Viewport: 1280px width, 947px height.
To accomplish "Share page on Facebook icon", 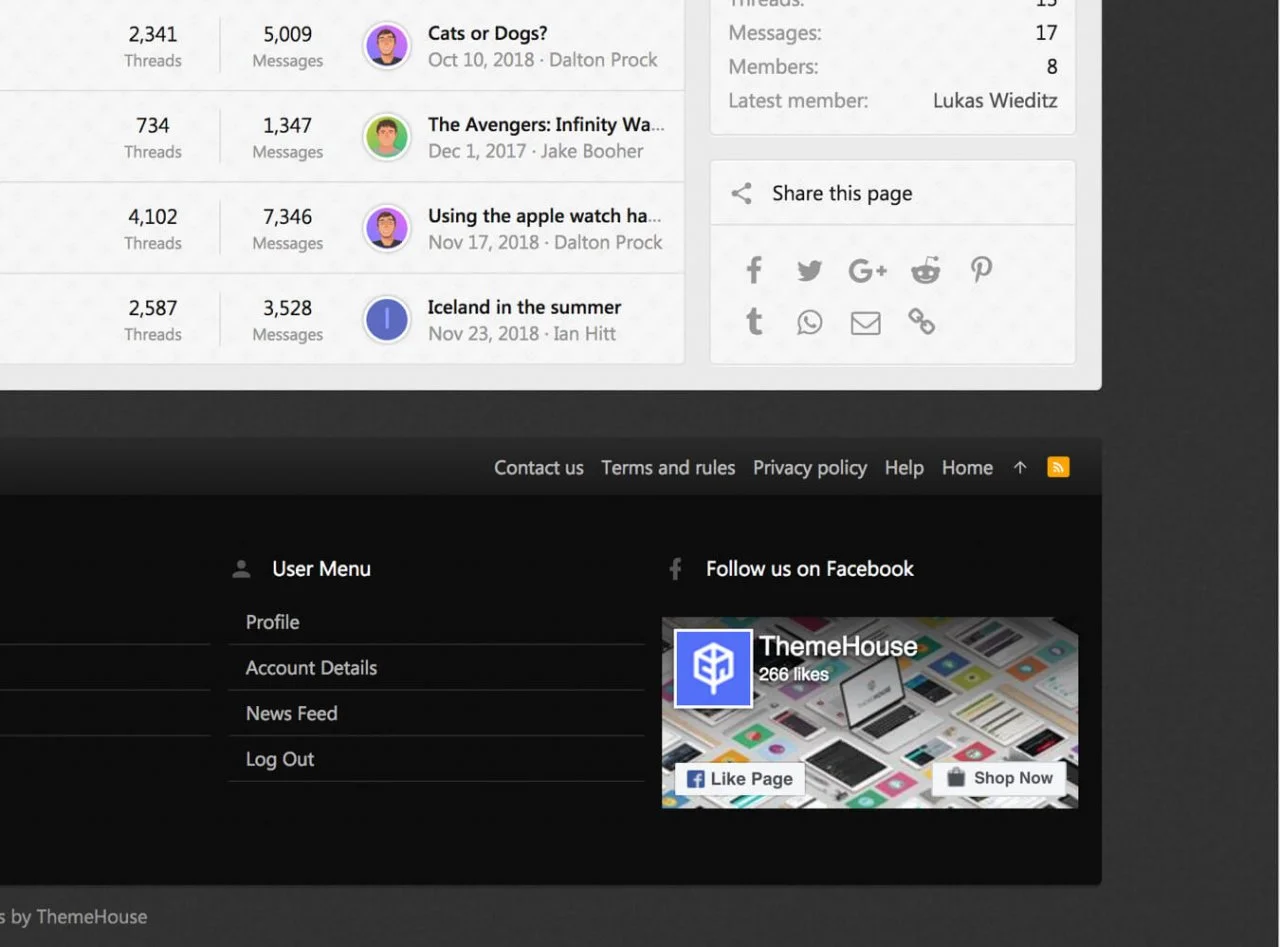I will point(755,270).
